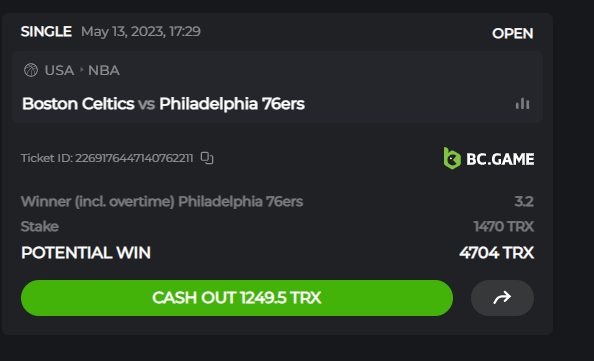The width and height of the screenshot is (594, 361).
Task: Click the SINGLE bet type label
Action: pos(46,31)
